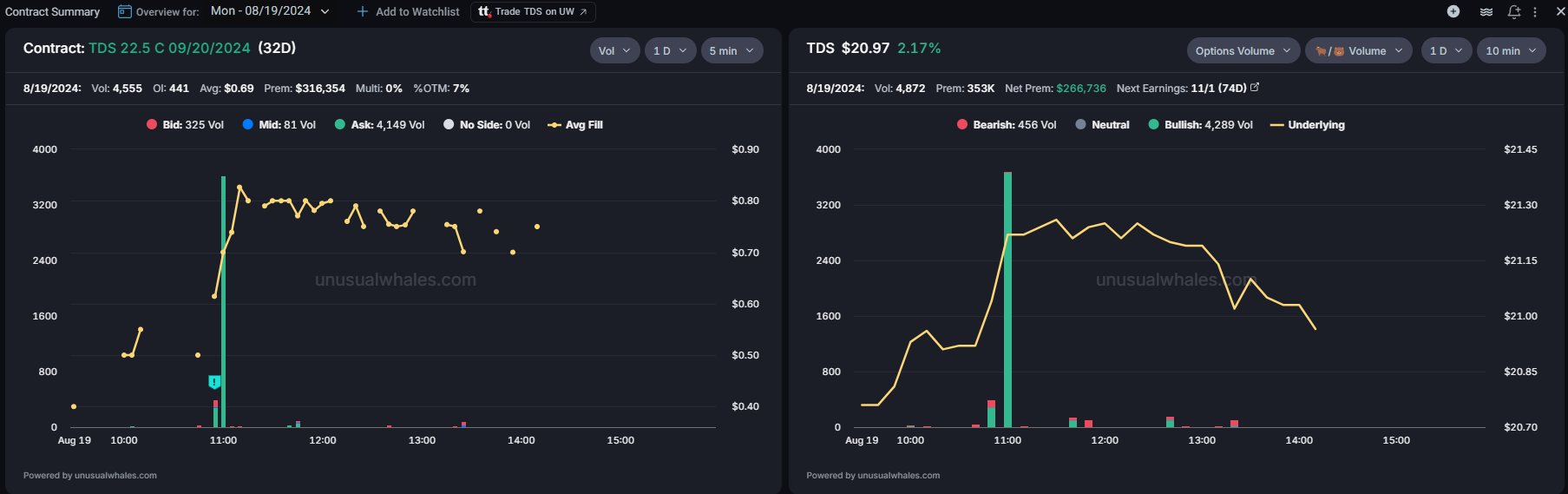Open the Options Volume dropdown

point(1243,50)
